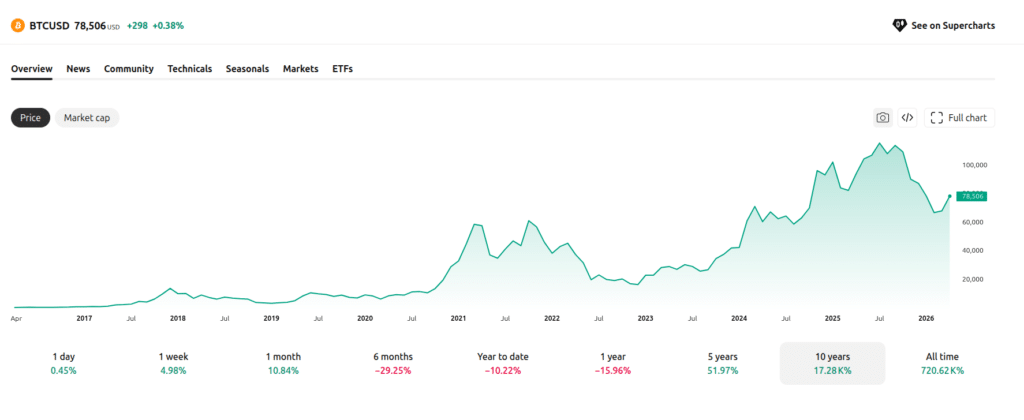1024x420 pixels.
Task: Open the Seasonals tab
Action: coord(247,69)
